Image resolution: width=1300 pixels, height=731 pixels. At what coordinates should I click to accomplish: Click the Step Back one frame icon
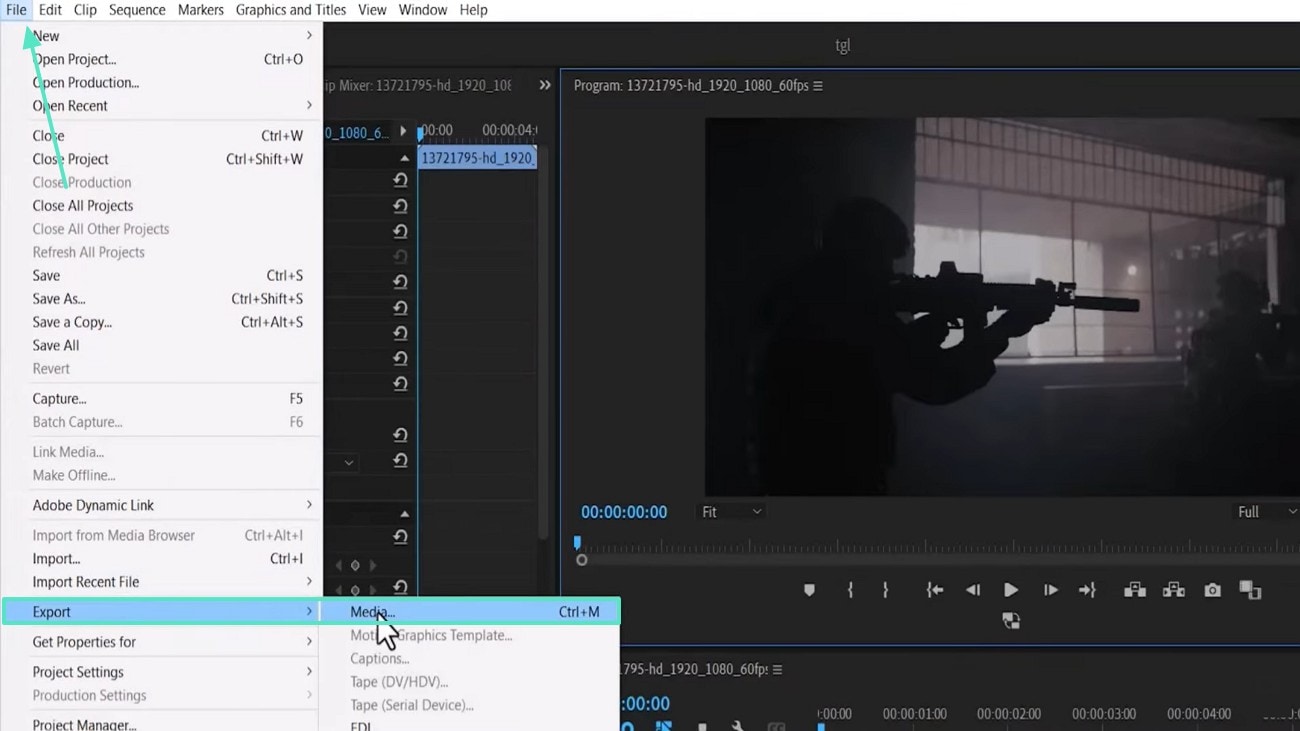click(972, 590)
